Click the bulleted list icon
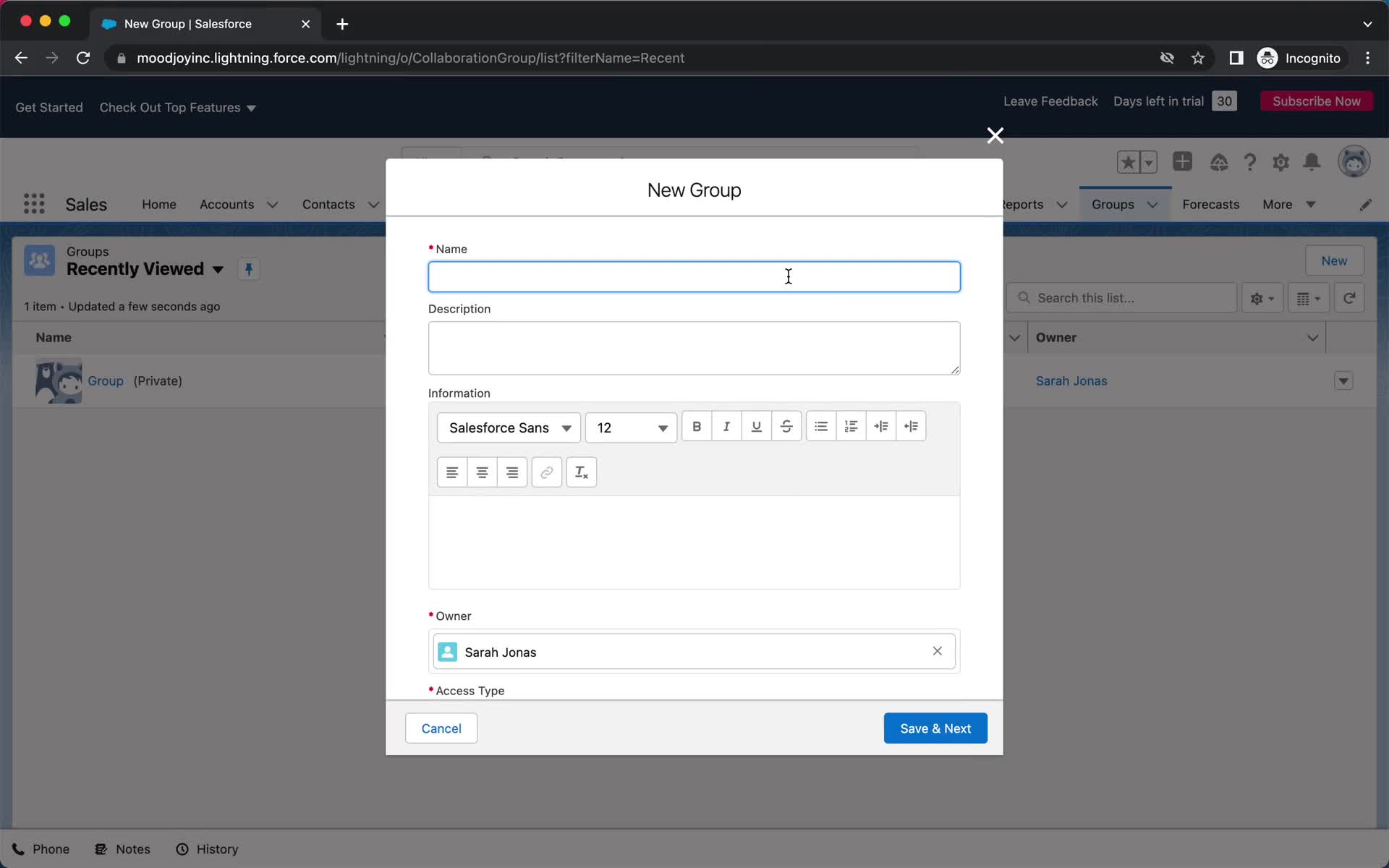The image size is (1389, 868). pyautogui.click(x=820, y=426)
